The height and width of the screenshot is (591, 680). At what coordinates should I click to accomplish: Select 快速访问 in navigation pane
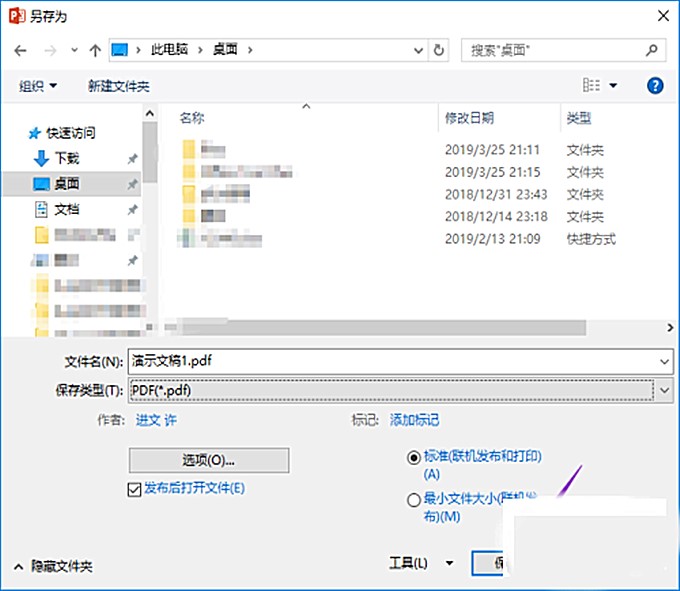tap(62, 133)
